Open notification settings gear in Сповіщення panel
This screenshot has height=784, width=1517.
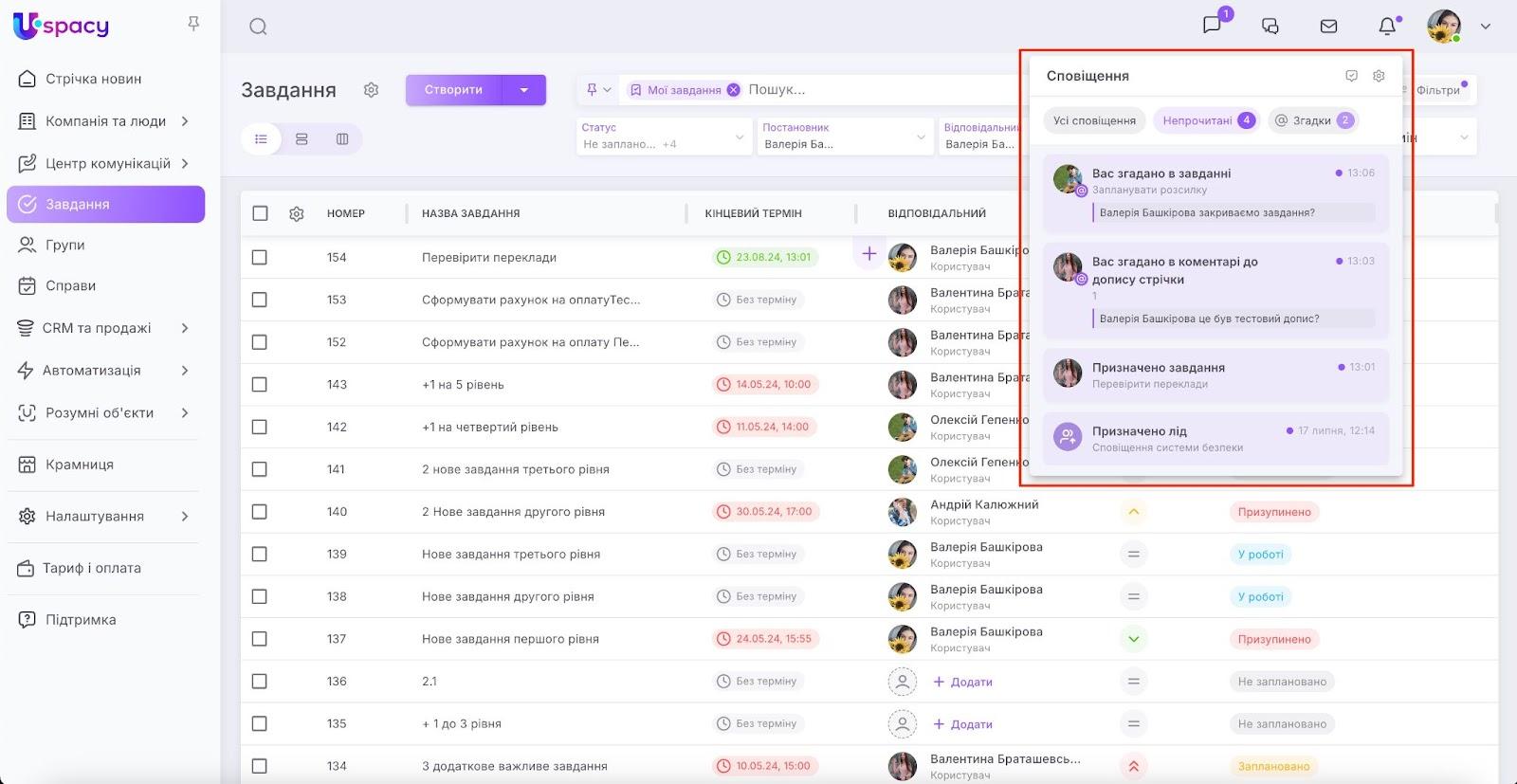1380,76
